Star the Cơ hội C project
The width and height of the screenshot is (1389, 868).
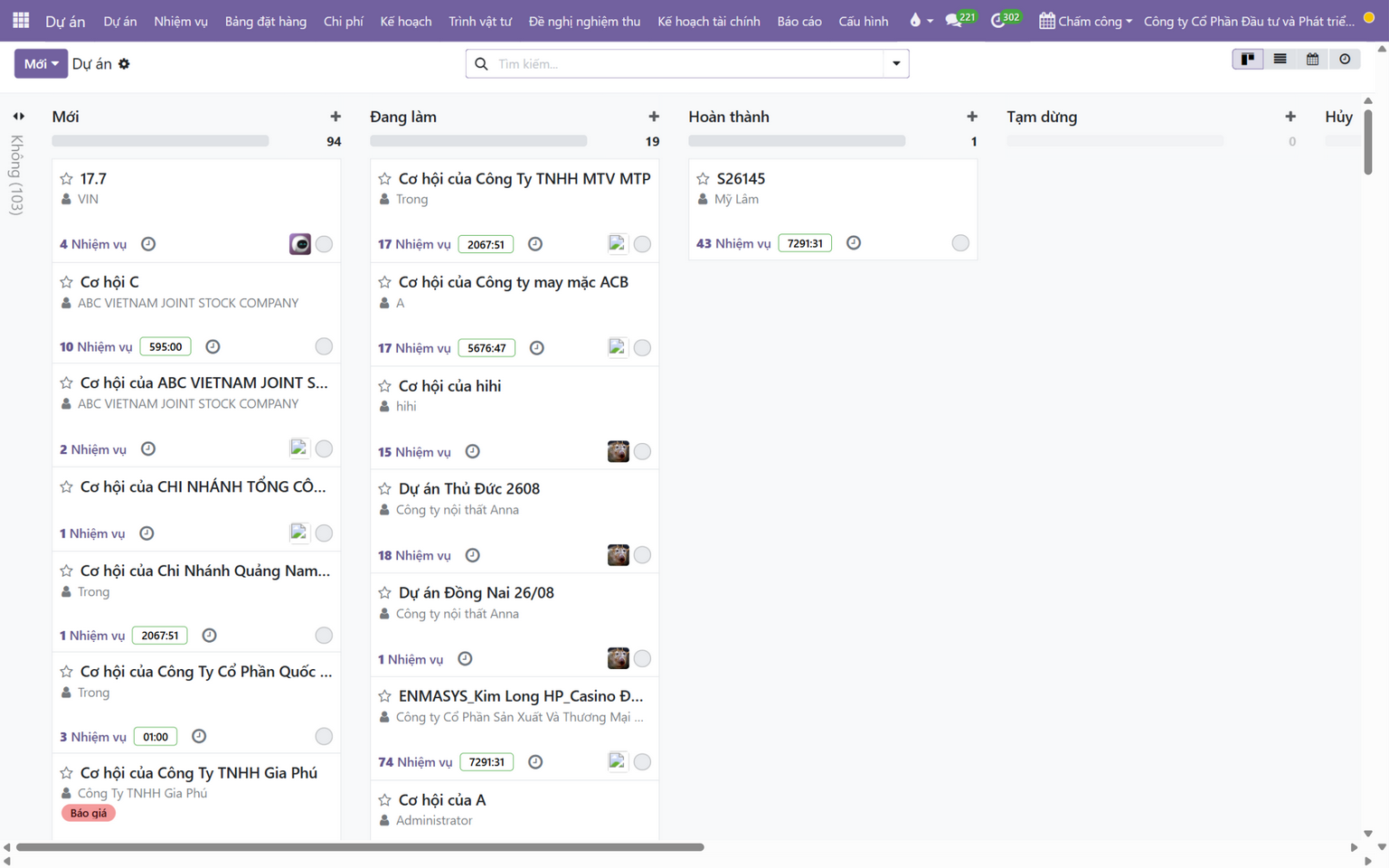(x=66, y=282)
